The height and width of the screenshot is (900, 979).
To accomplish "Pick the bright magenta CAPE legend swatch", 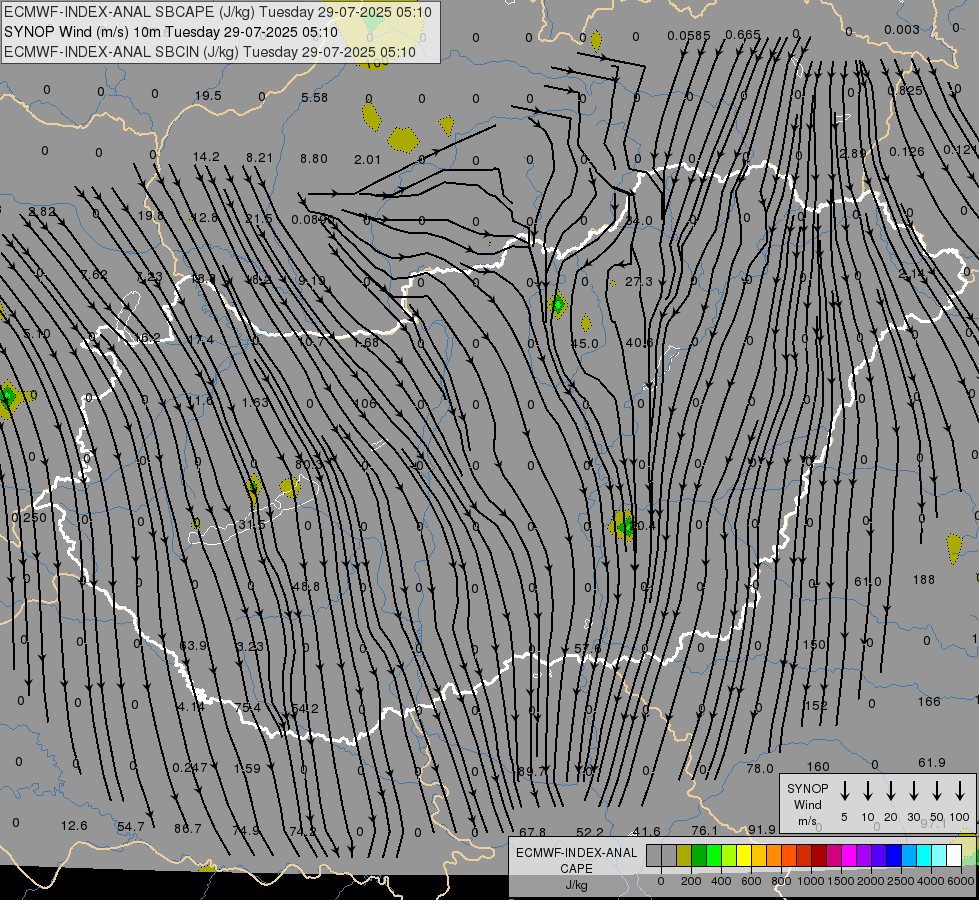I will pos(849,855).
